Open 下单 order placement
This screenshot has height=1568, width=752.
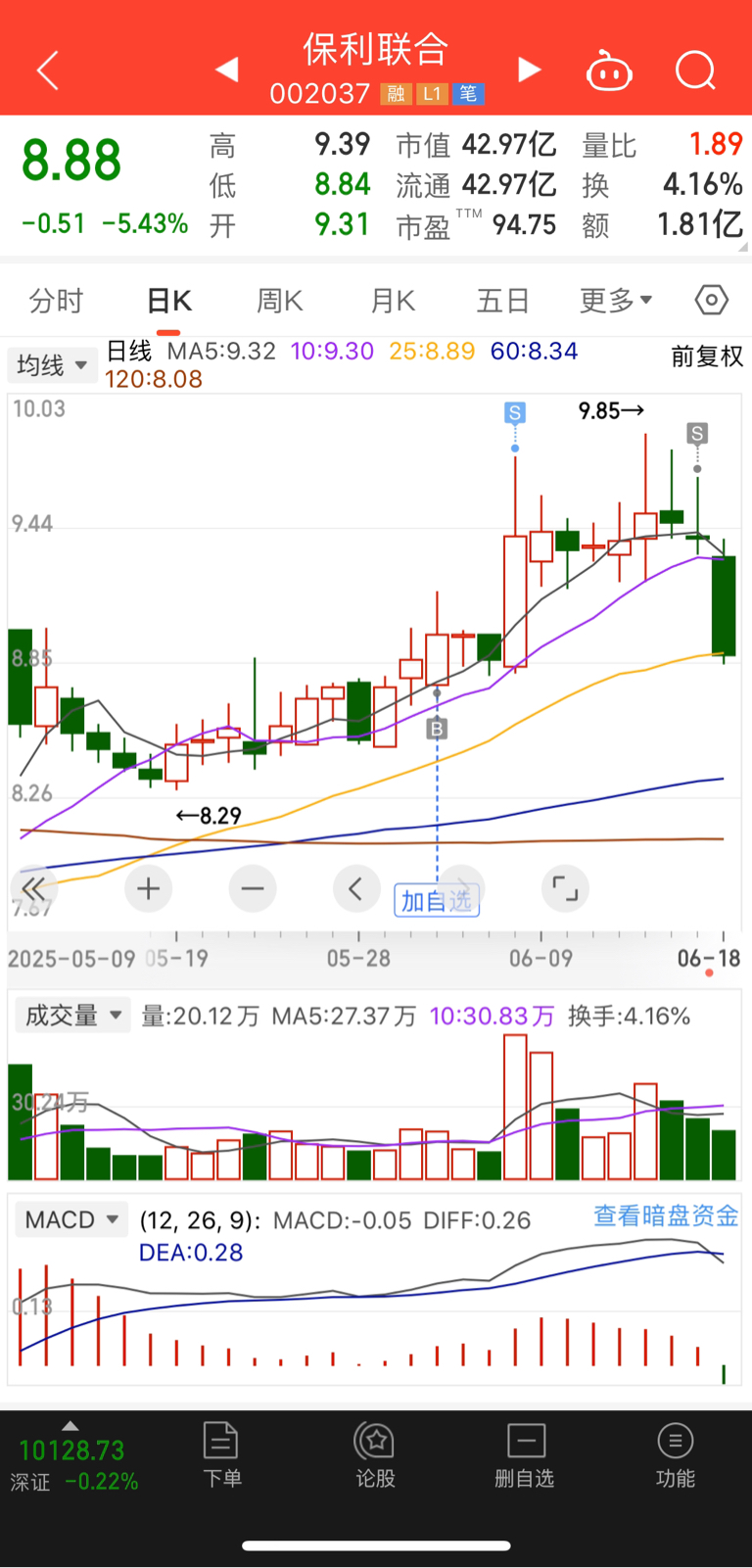coord(221,1455)
